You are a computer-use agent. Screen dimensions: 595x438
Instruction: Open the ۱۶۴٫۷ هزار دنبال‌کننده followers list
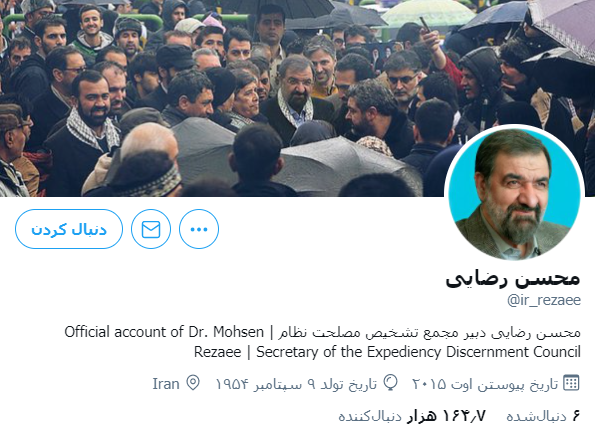pos(412,416)
